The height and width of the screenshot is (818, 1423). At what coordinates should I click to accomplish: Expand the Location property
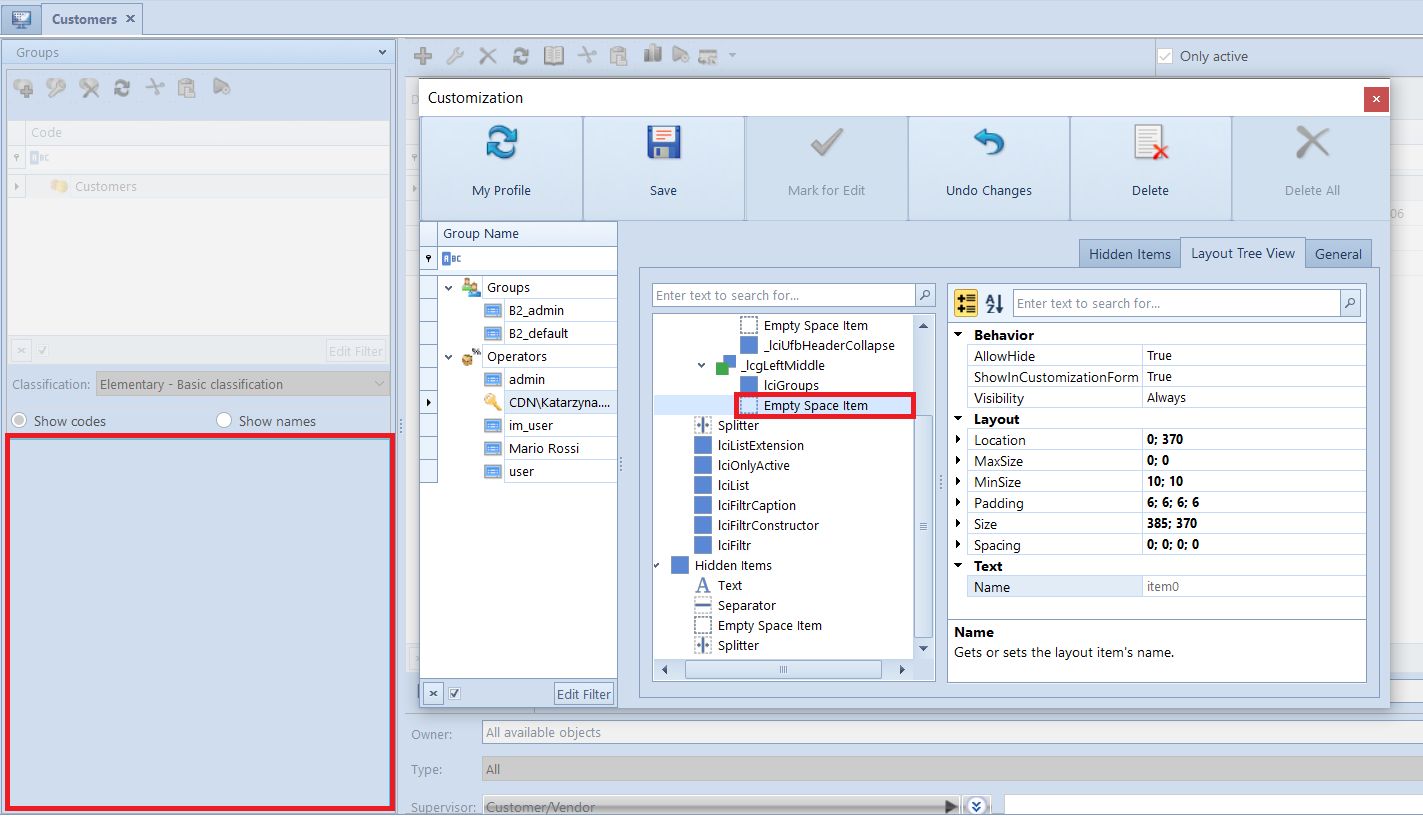958,440
